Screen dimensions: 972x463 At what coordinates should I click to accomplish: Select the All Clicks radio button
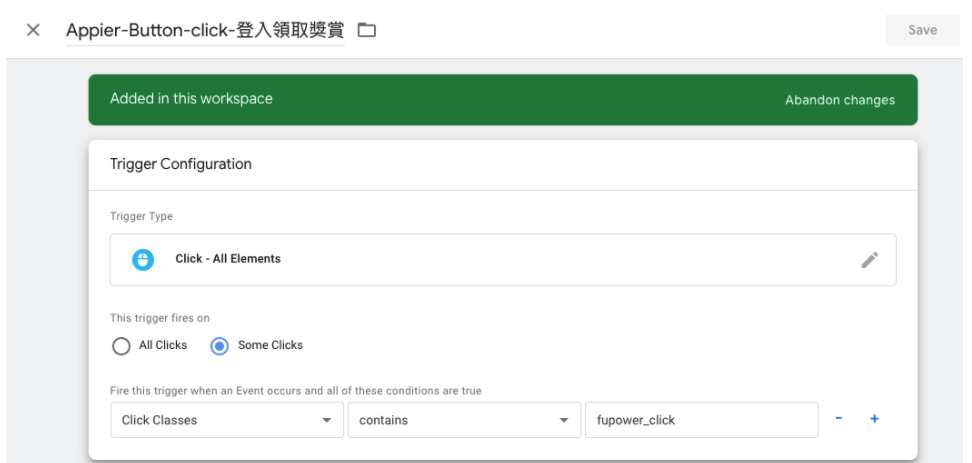click(121, 345)
